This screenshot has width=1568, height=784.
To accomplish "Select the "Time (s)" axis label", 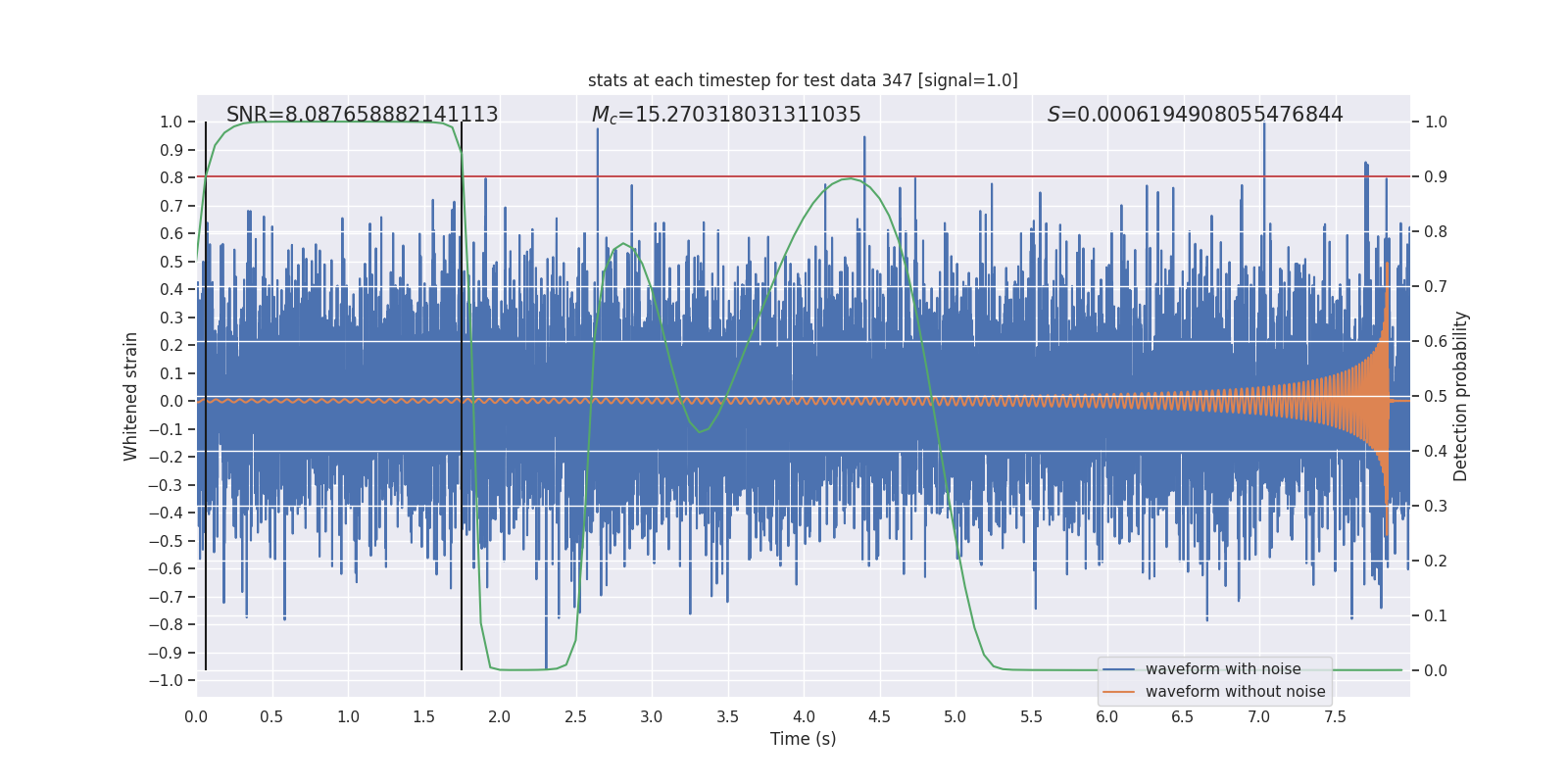I will coord(804,739).
